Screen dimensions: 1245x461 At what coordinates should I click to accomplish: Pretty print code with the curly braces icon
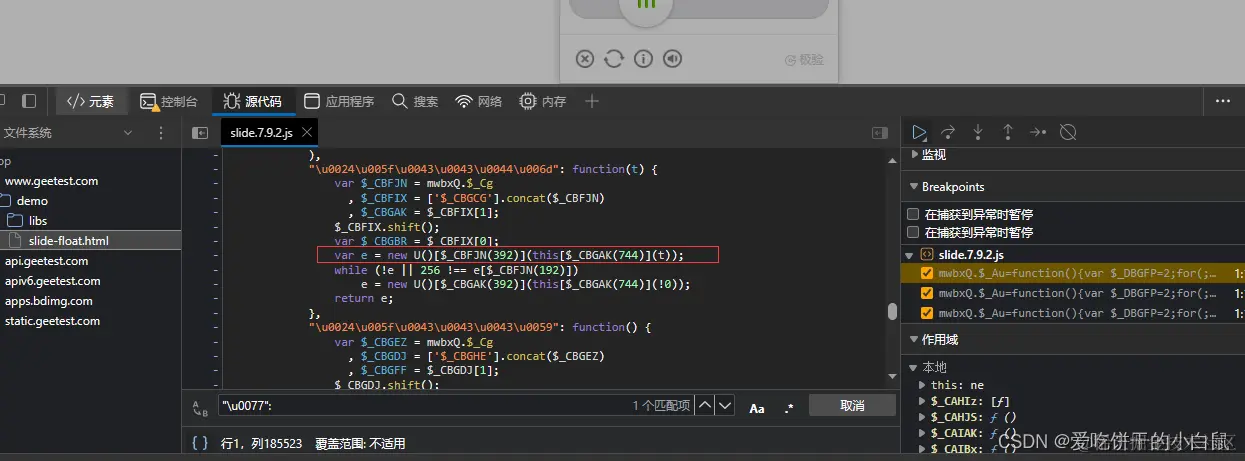[x=200, y=441]
